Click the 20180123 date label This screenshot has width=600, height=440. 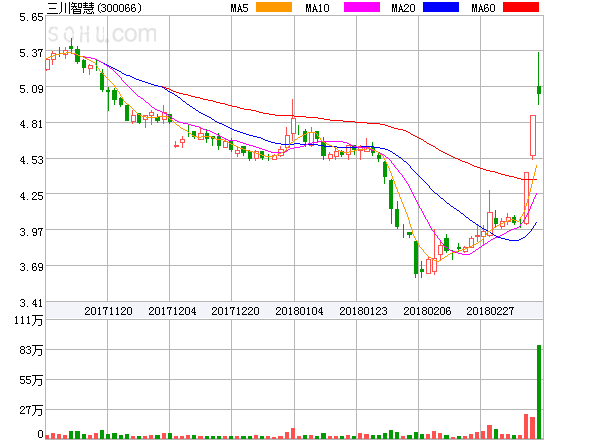[363, 311]
